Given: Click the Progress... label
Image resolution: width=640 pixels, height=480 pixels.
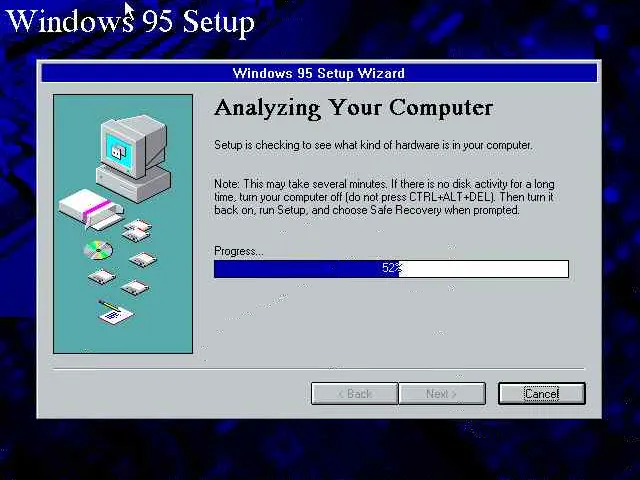Looking at the screenshot, I should click(239, 251).
